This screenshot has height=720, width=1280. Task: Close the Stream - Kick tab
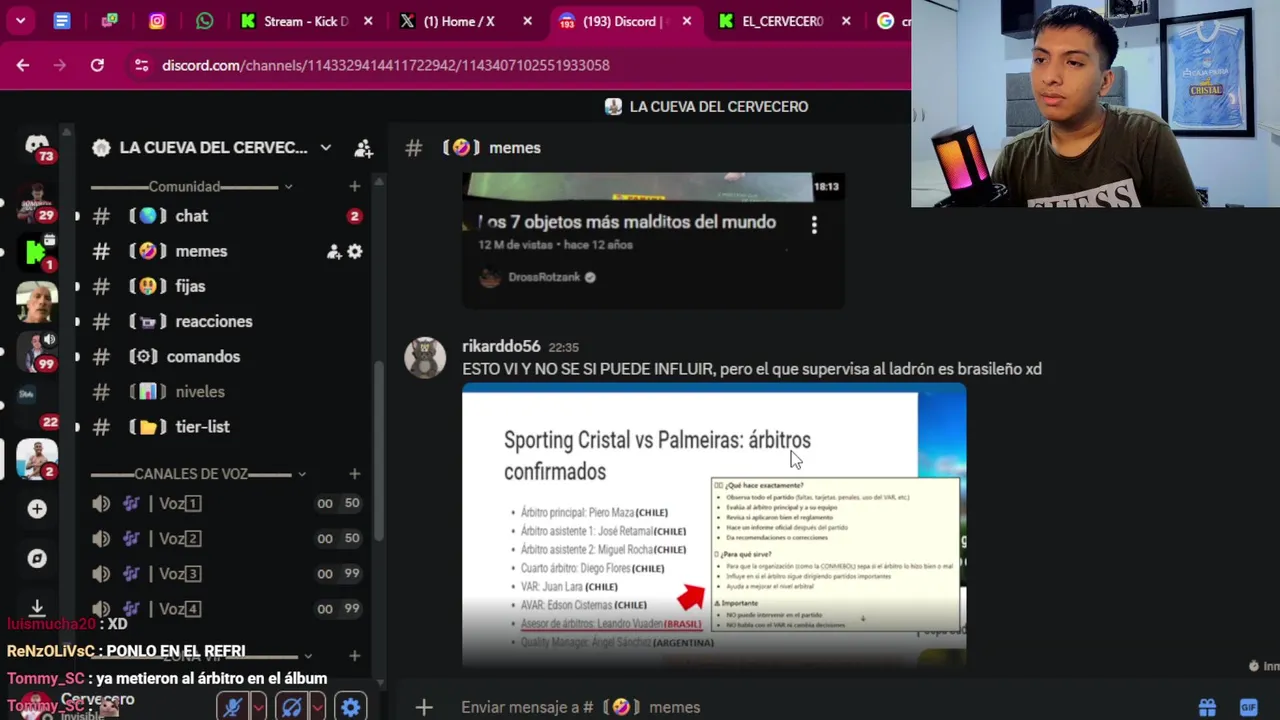click(x=368, y=21)
